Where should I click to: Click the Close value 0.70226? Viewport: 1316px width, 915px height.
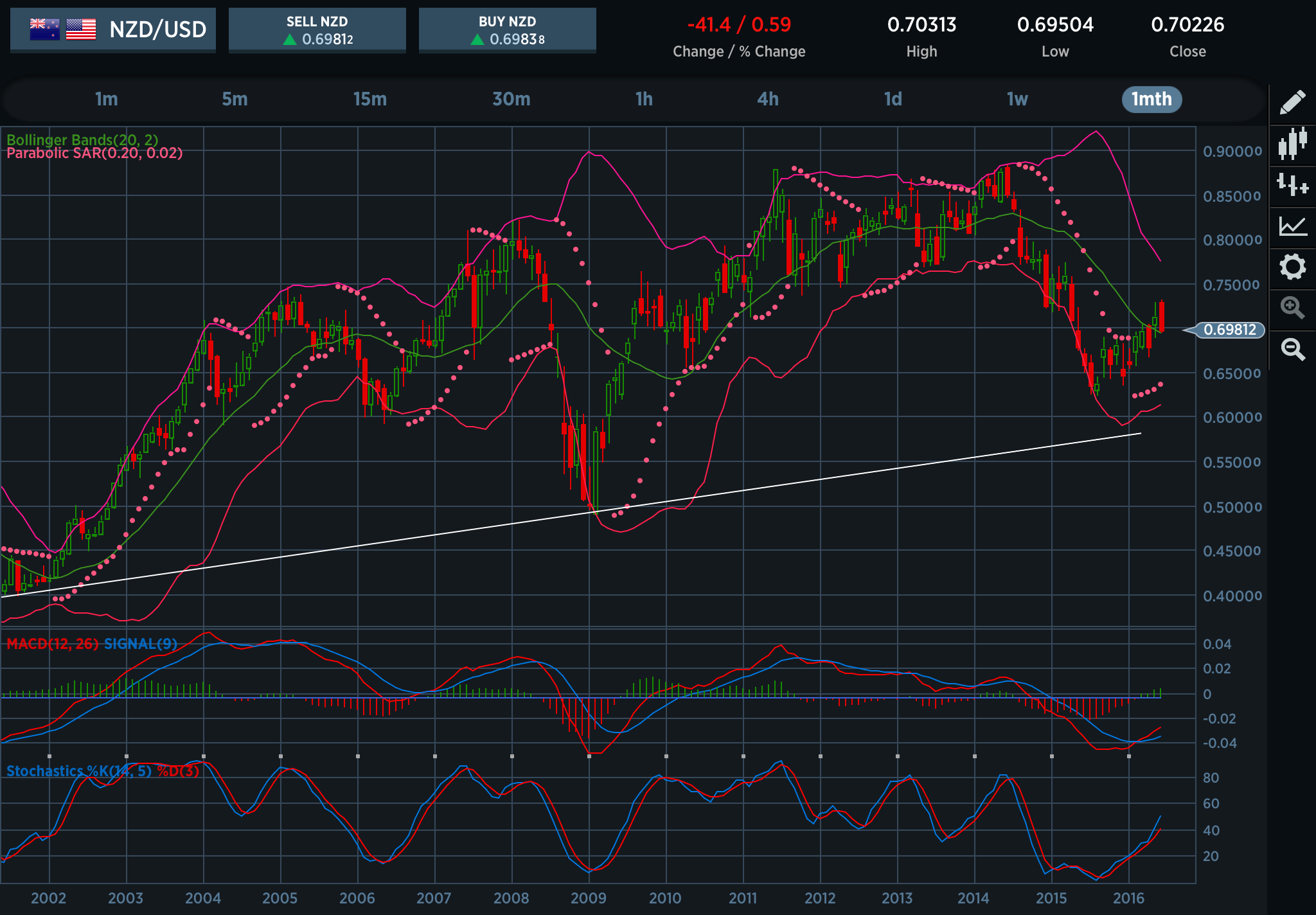[1187, 24]
